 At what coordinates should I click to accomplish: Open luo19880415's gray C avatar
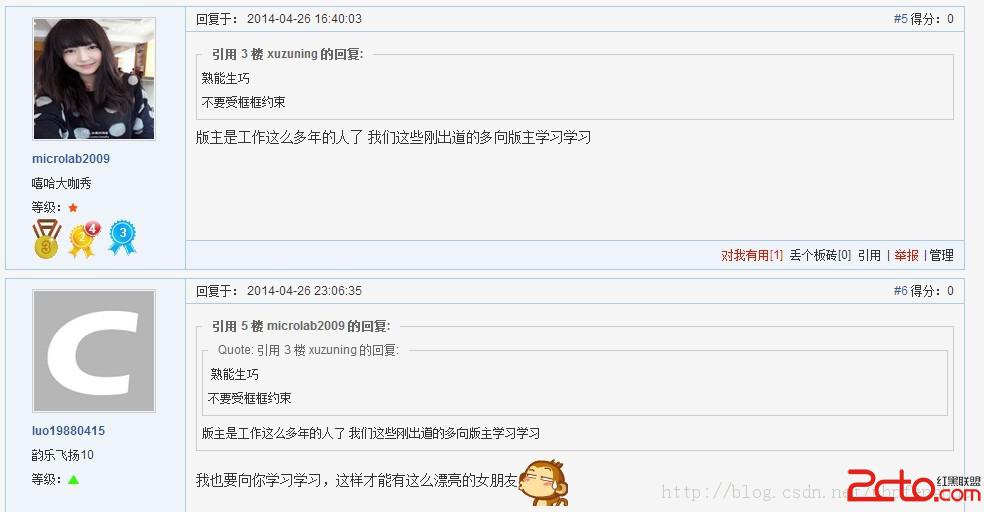(94, 351)
